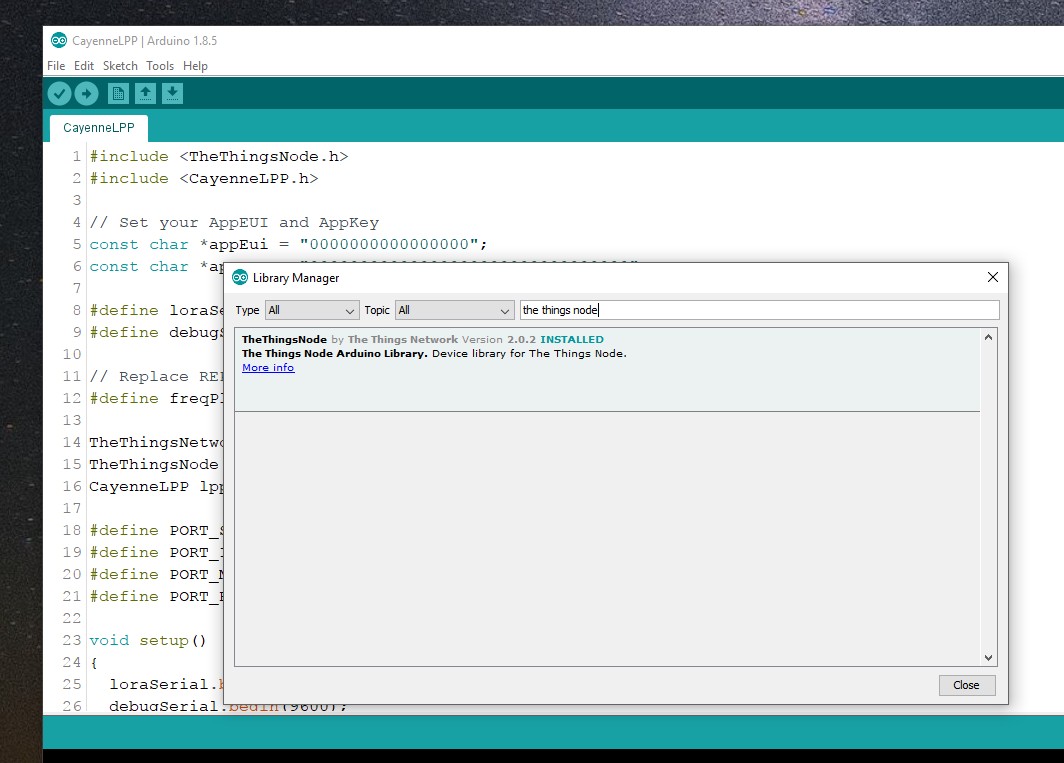
Task: Click the Arduino logo in the title bar
Action: [x=59, y=41]
